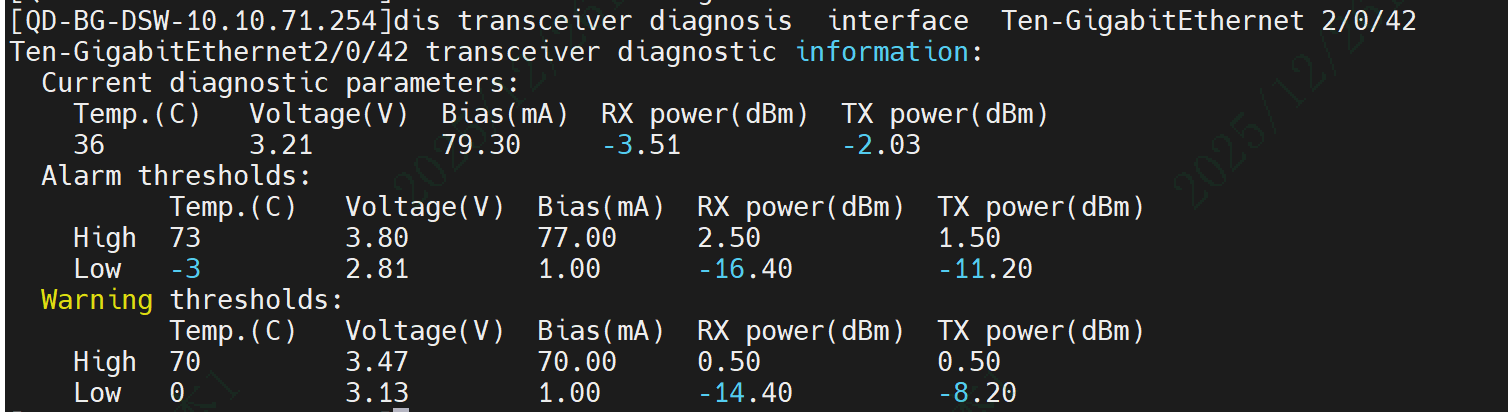Click the yellow Warning word

click(x=97, y=300)
